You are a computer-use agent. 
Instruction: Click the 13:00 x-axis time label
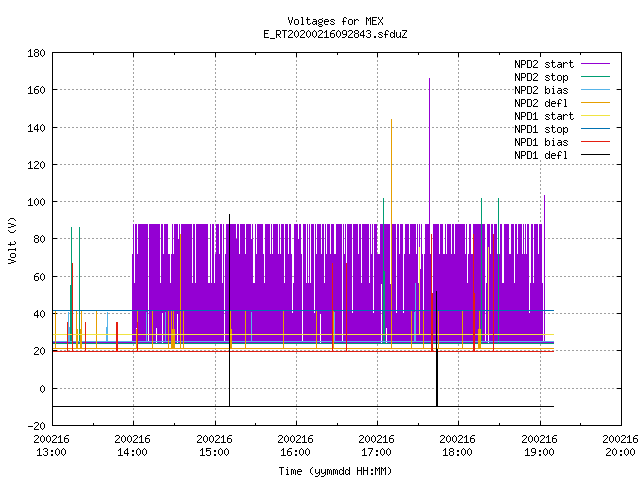[51, 453]
